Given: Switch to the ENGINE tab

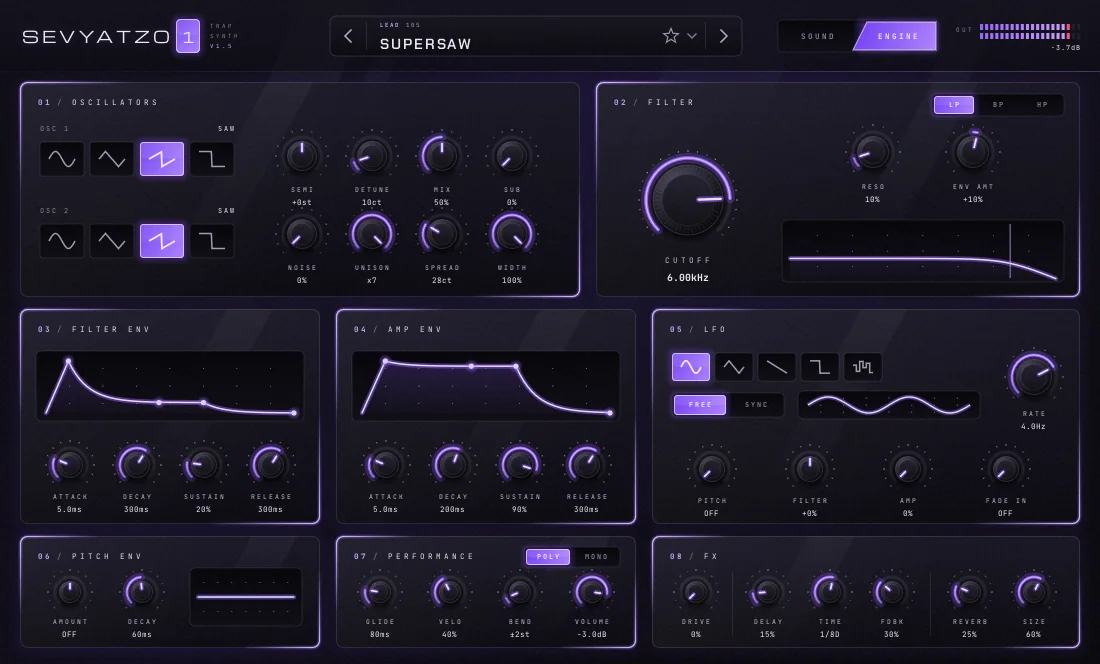Looking at the screenshot, I should coord(897,36).
